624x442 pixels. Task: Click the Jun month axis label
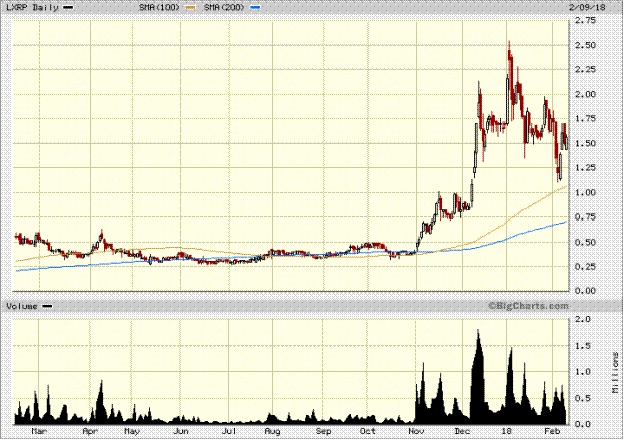coord(181,431)
